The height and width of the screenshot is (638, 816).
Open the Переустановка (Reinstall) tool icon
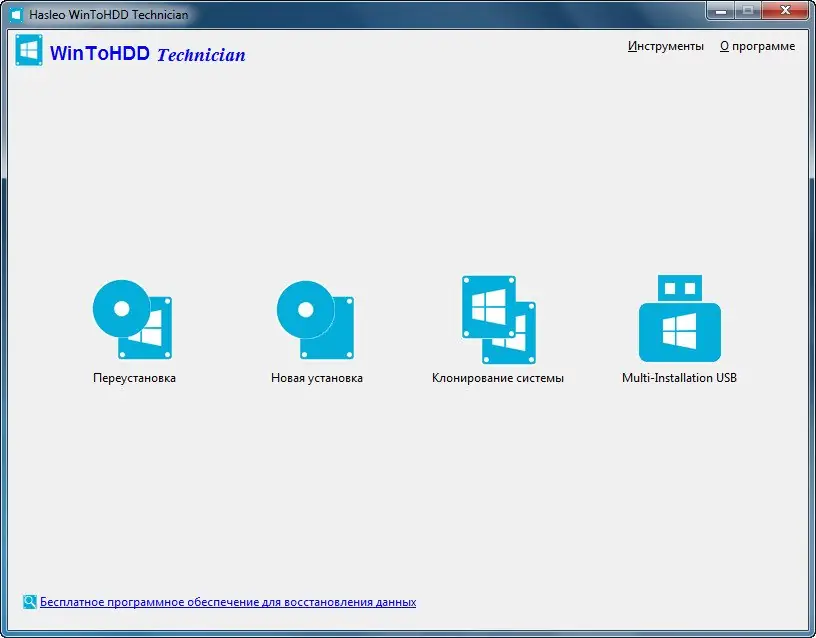tap(133, 318)
